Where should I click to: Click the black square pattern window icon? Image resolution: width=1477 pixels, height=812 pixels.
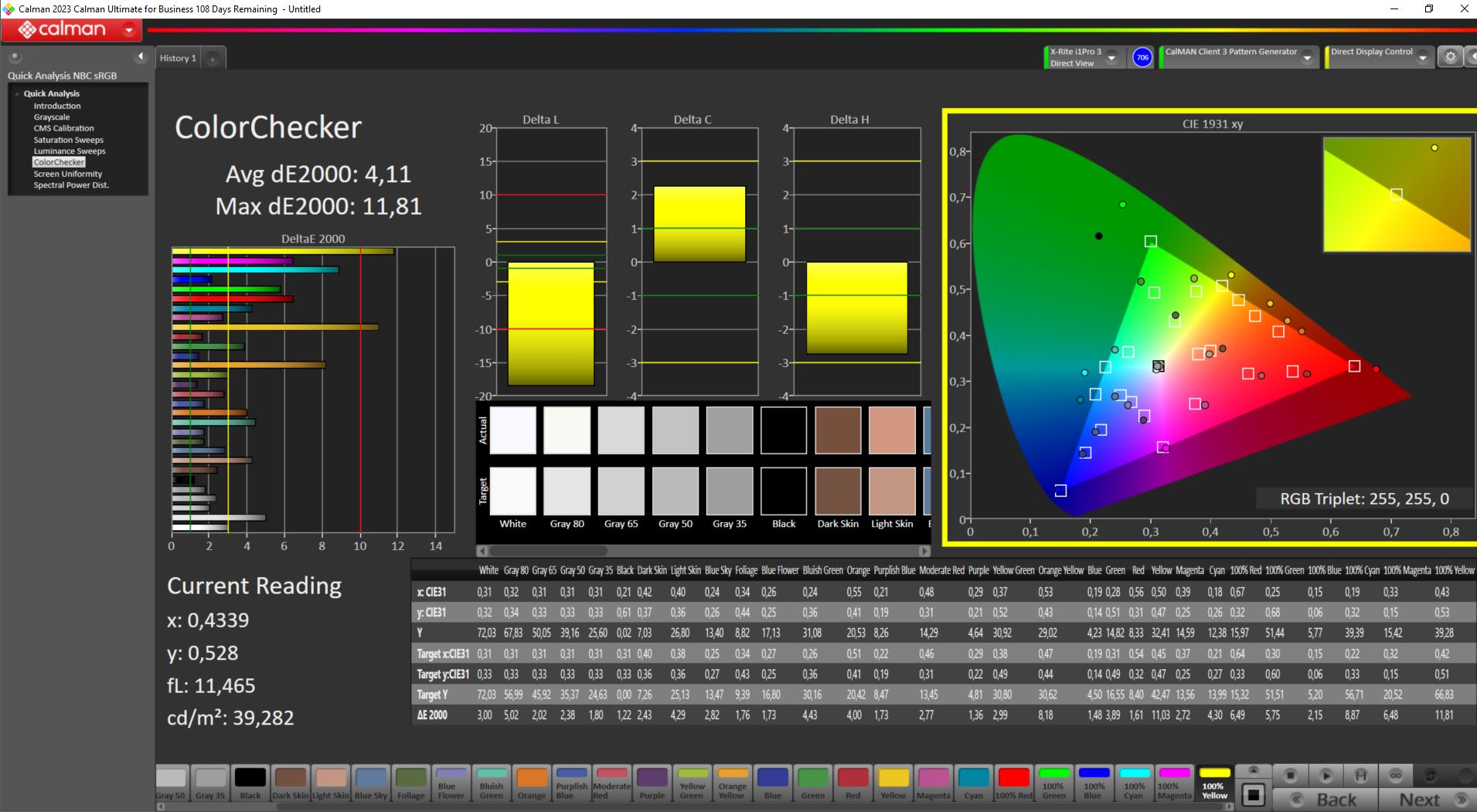[1254, 794]
